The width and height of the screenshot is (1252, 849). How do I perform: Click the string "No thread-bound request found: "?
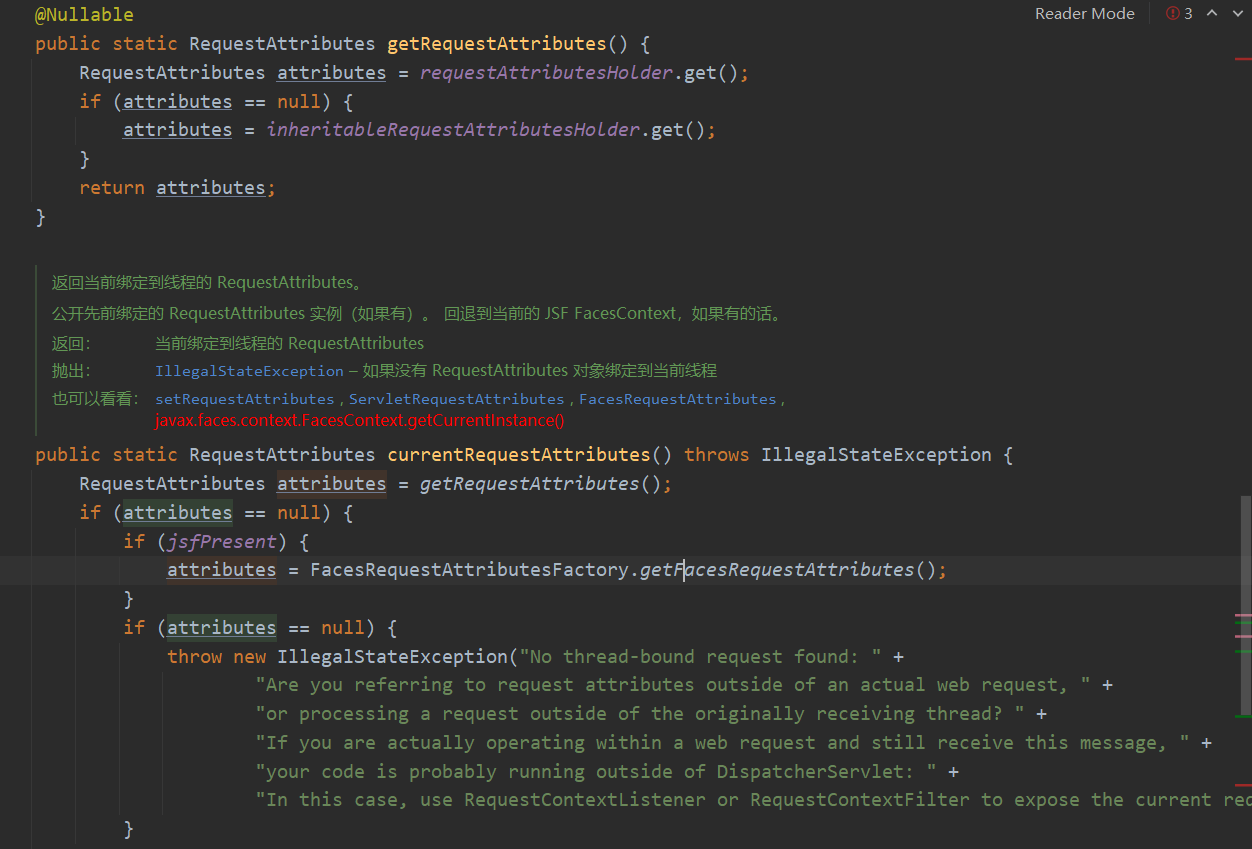(x=700, y=657)
